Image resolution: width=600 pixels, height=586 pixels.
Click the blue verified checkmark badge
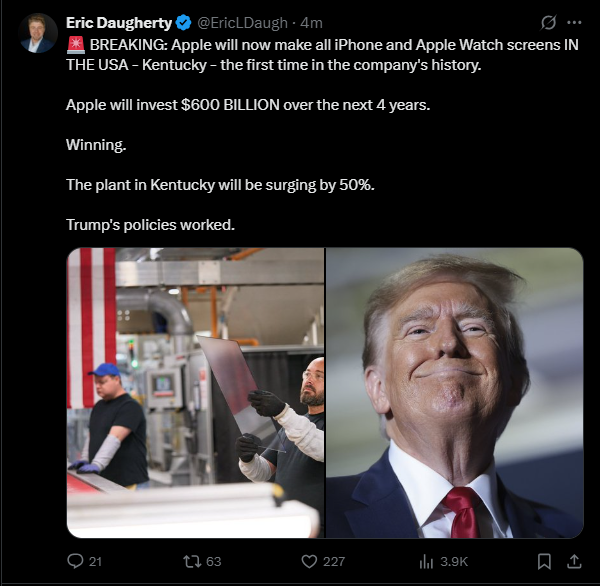pos(183,23)
